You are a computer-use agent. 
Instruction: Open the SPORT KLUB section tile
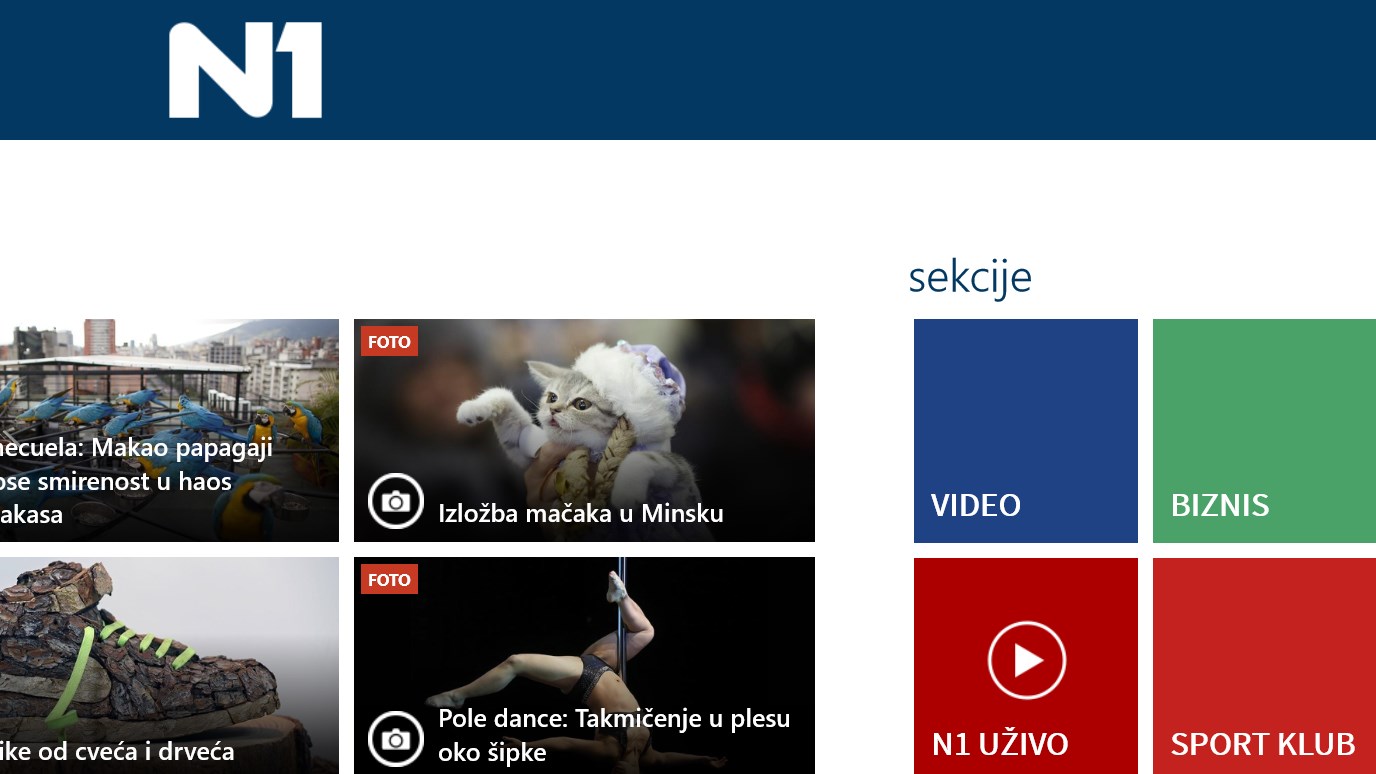(x=1264, y=666)
